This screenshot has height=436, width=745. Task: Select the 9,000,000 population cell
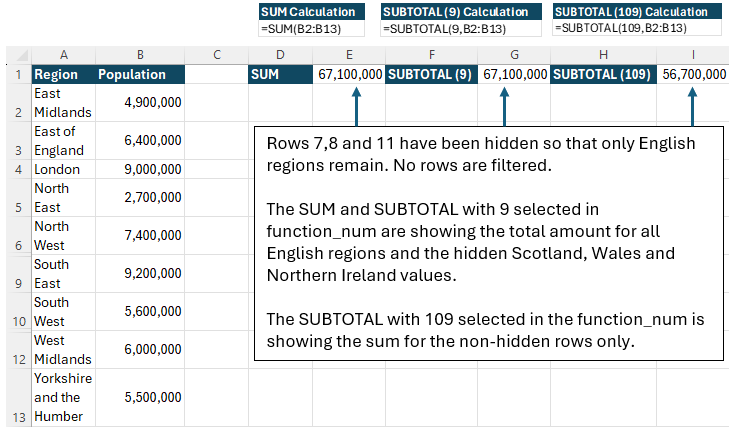click(140, 169)
